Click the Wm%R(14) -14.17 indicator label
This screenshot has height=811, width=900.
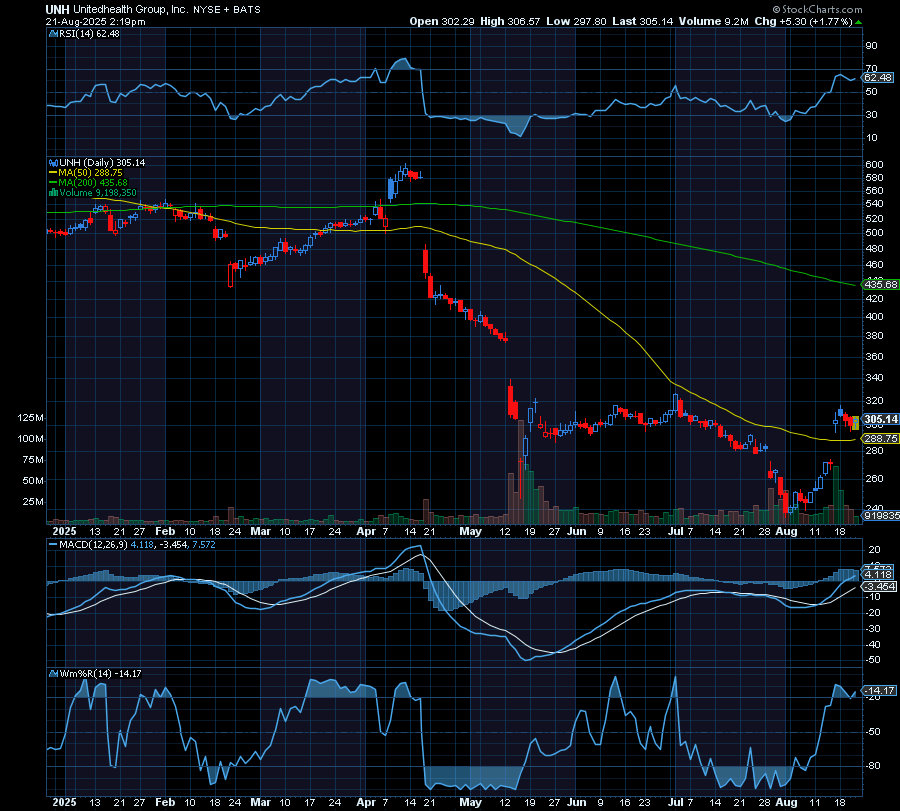tap(100, 674)
